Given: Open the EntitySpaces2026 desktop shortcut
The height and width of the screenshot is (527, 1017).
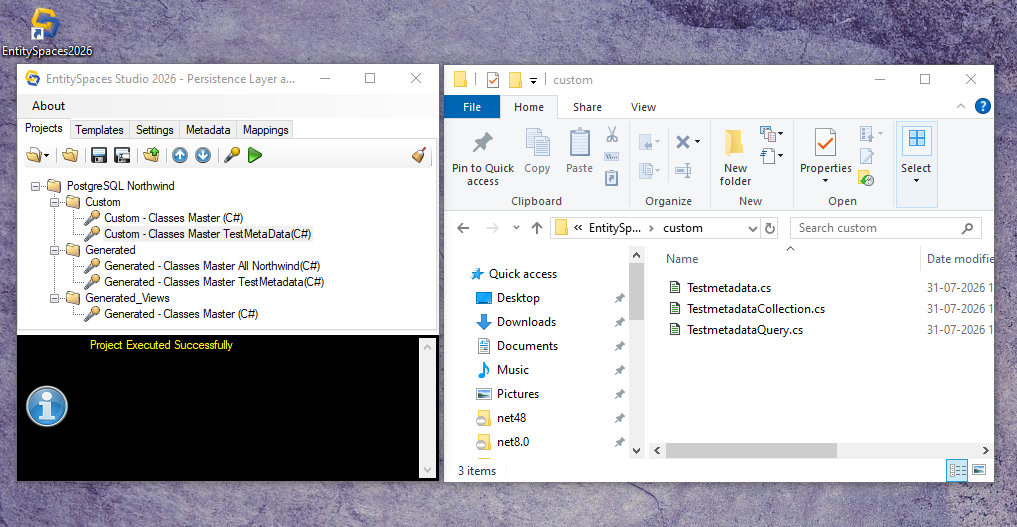Looking at the screenshot, I should click(47, 32).
